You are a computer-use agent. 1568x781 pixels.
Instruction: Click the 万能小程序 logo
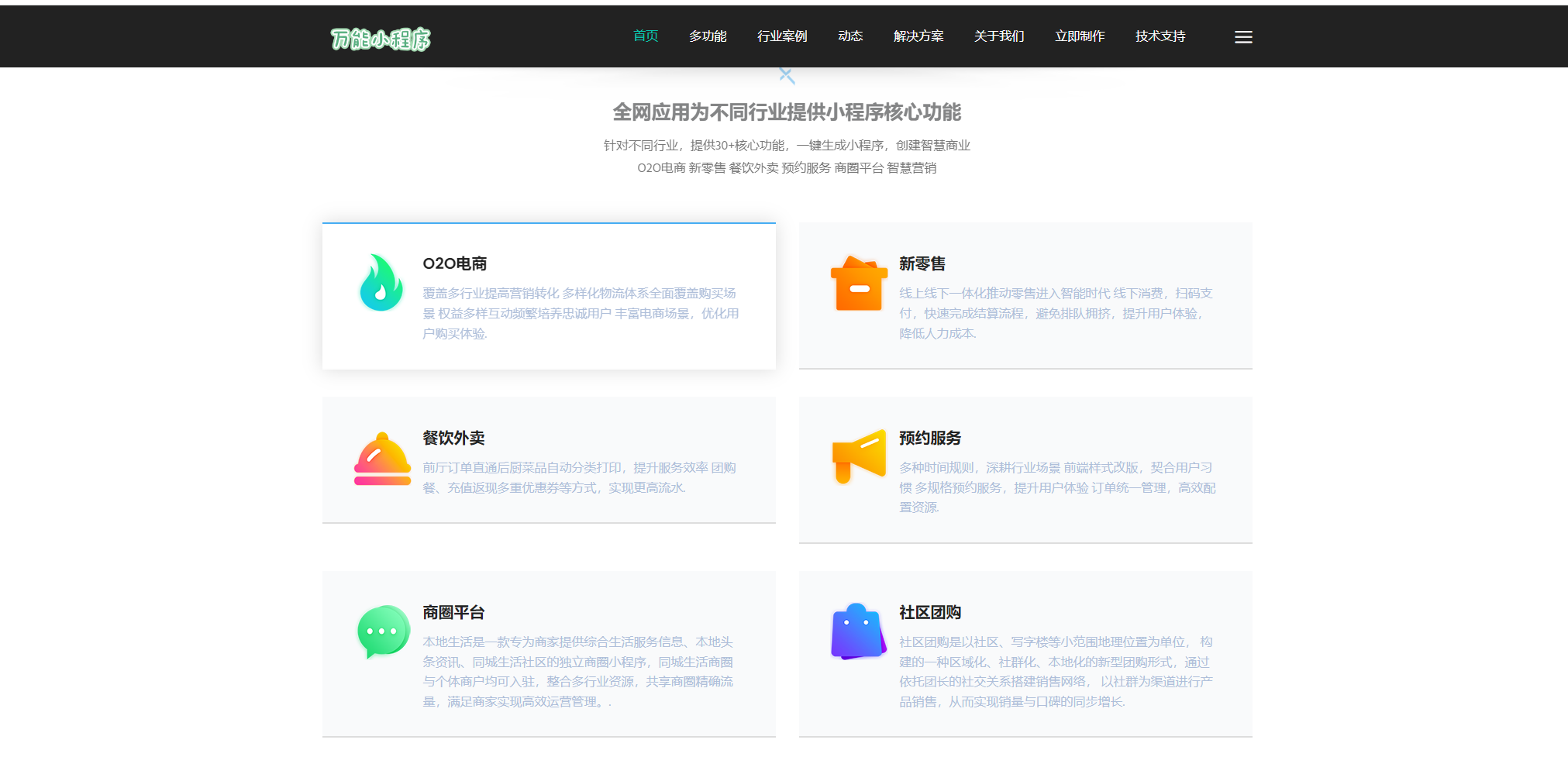[x=380, y=38]
